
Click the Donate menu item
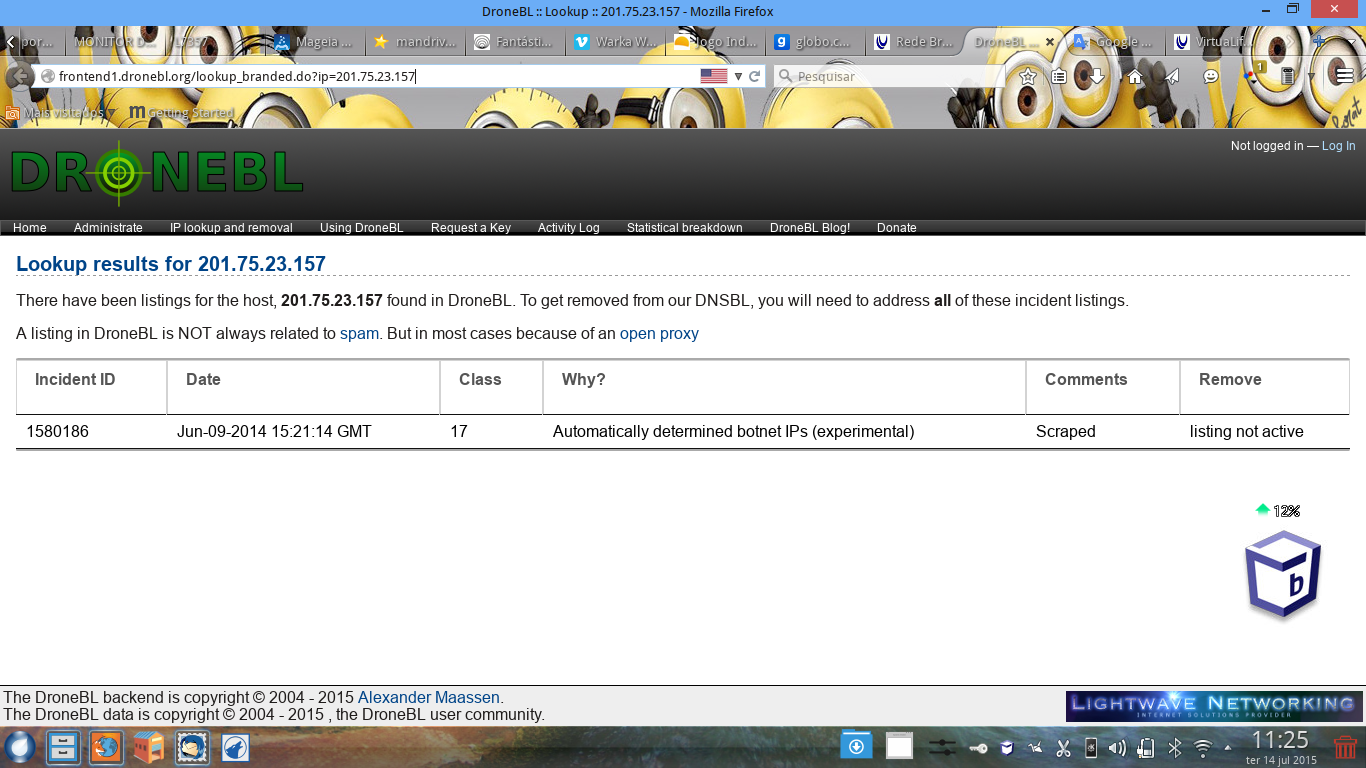[897, 228]
